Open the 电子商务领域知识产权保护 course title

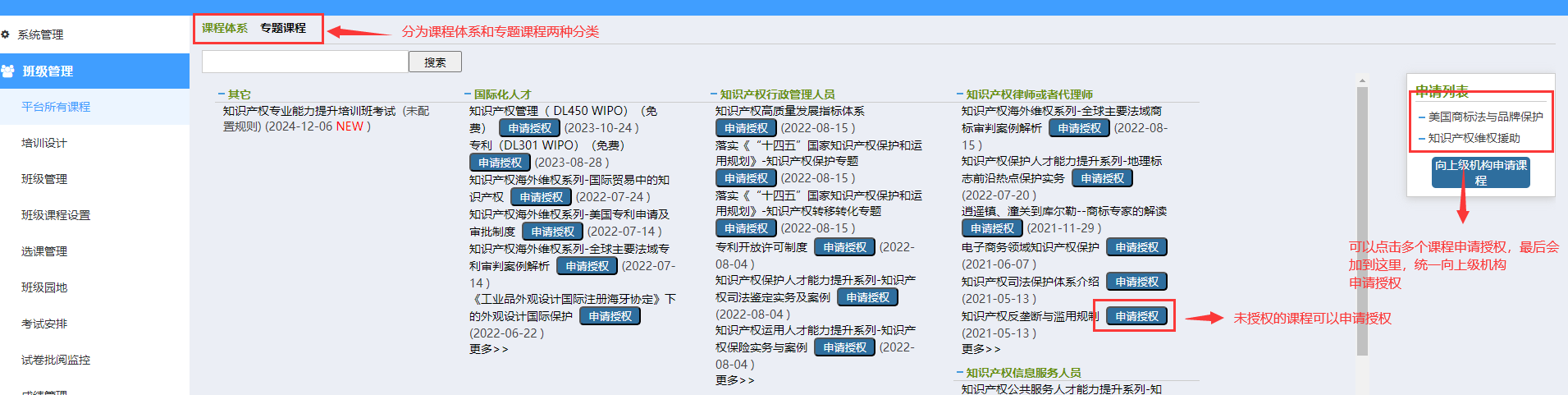coord(1030,247)
